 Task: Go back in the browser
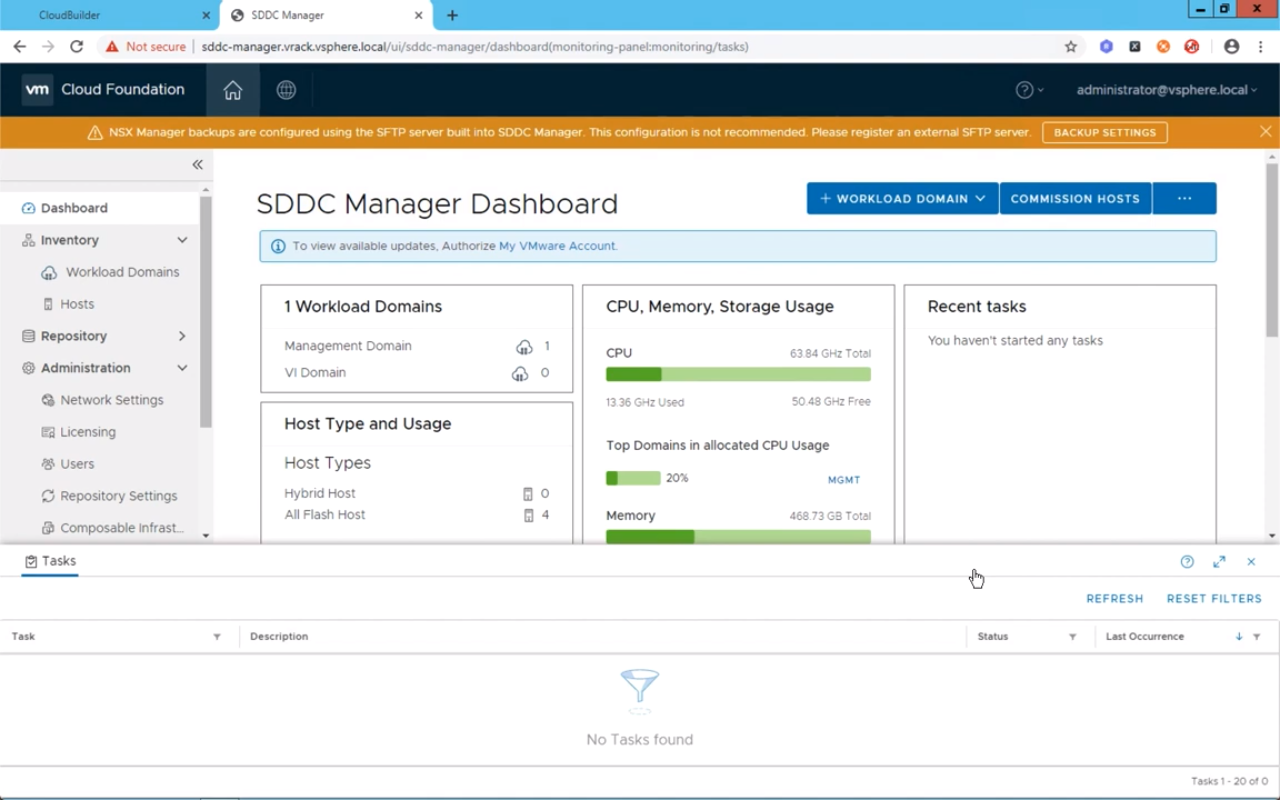19,46
